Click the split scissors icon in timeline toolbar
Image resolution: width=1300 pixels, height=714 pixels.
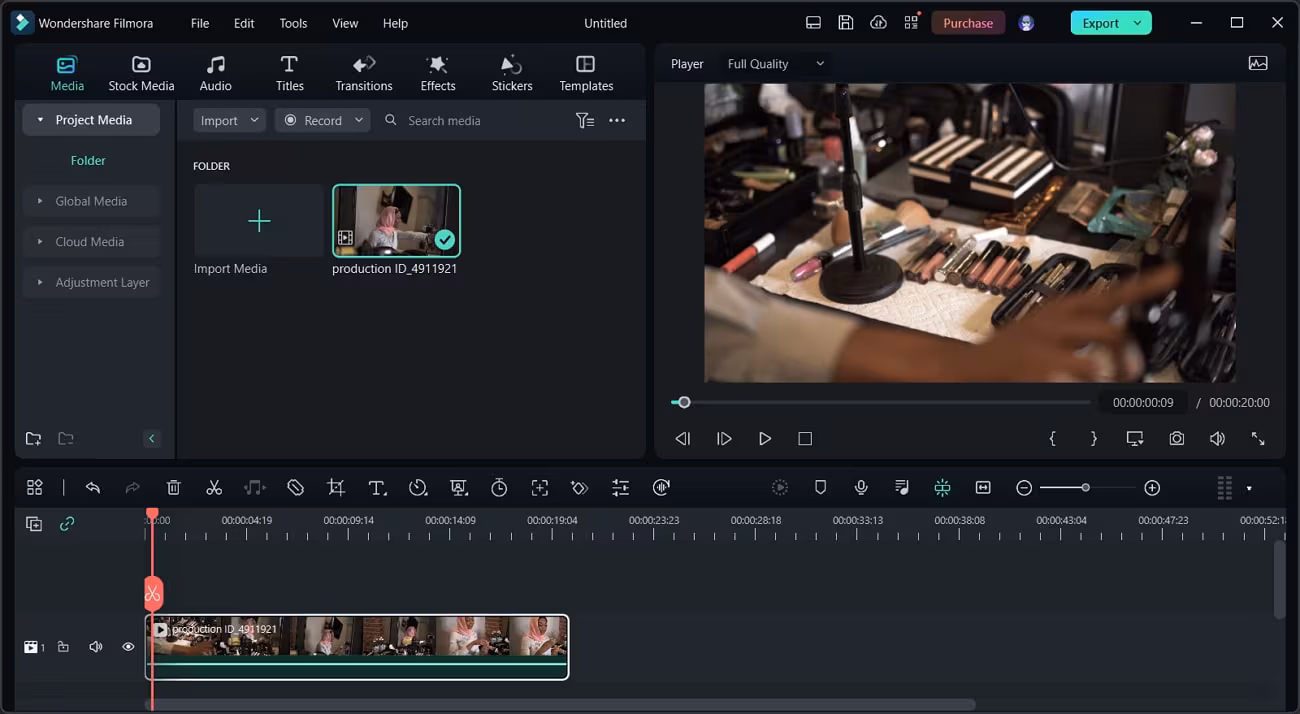click(x=214, y=488)
